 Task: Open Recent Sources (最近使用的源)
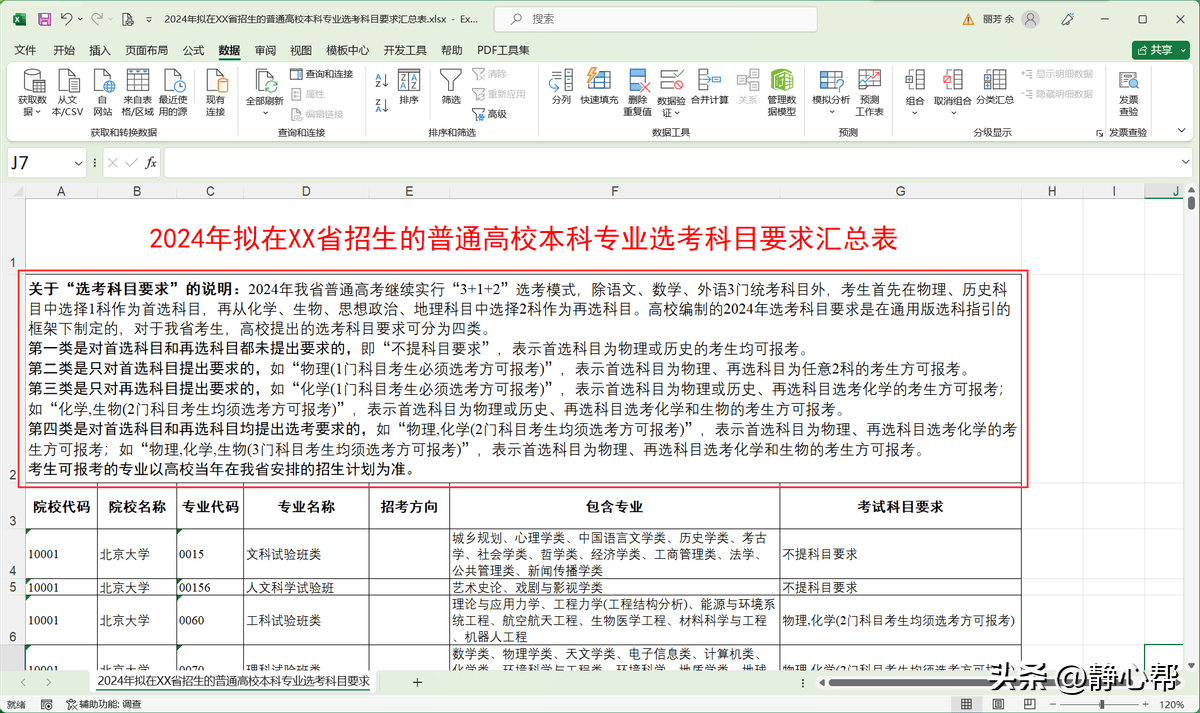pyautogui.click(x=173, y=93)
